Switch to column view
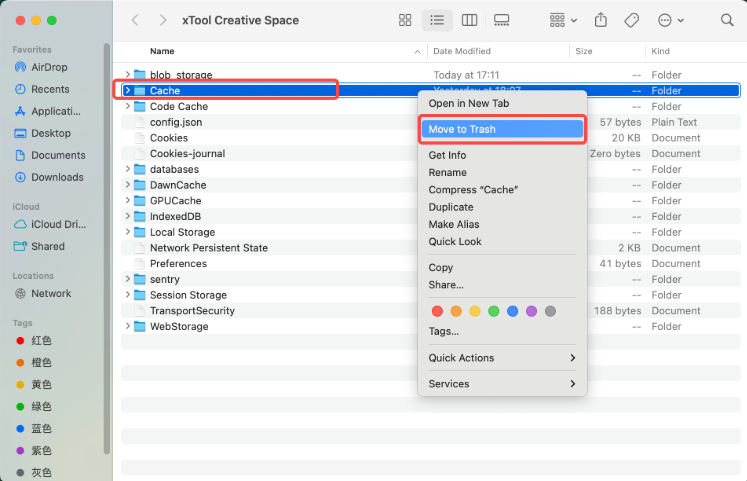Screen dimensions: 747x481 click(x=469, y=20)
